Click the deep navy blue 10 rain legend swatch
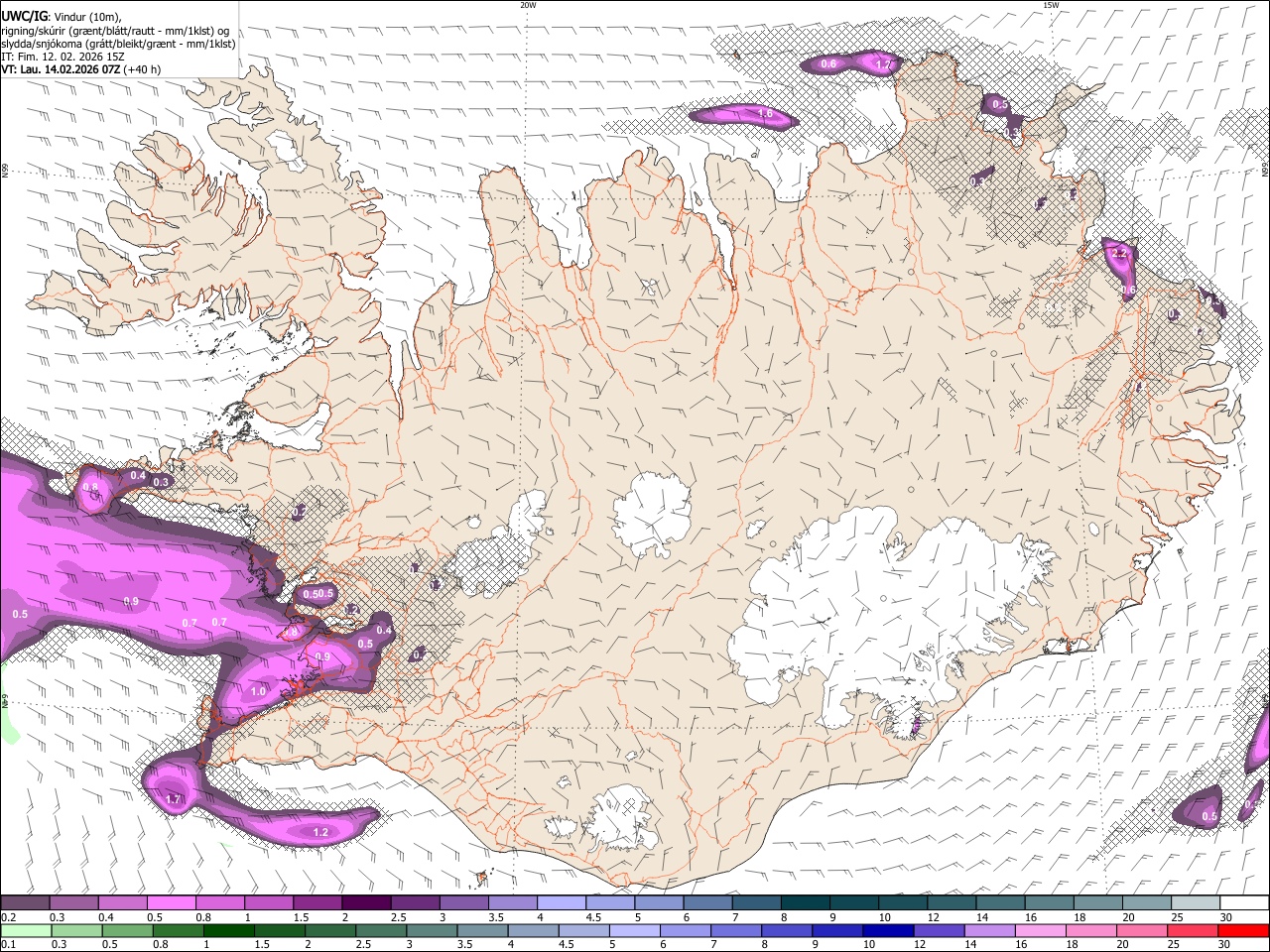 point(888,930)
